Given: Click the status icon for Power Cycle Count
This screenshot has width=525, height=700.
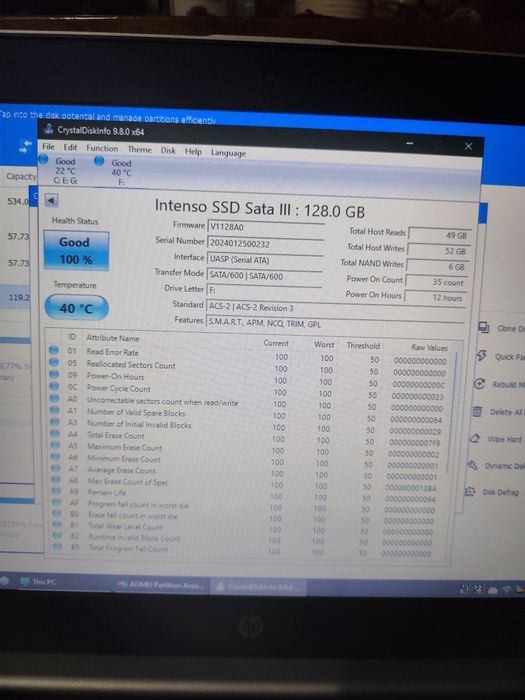Looking at the screenshot, I should pos(54,386).
